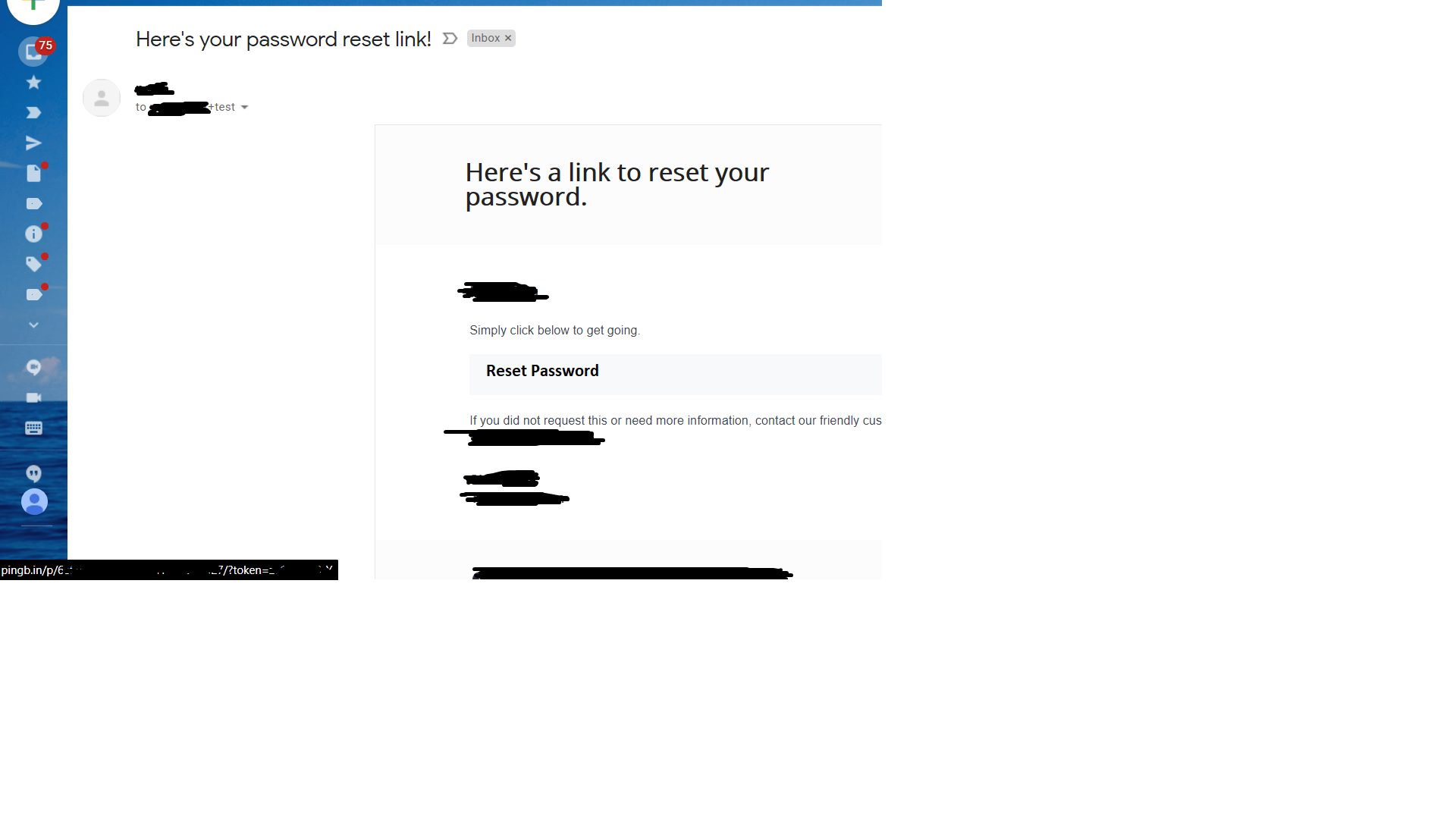Toggle the importance marker beside subject

(450, 38)
